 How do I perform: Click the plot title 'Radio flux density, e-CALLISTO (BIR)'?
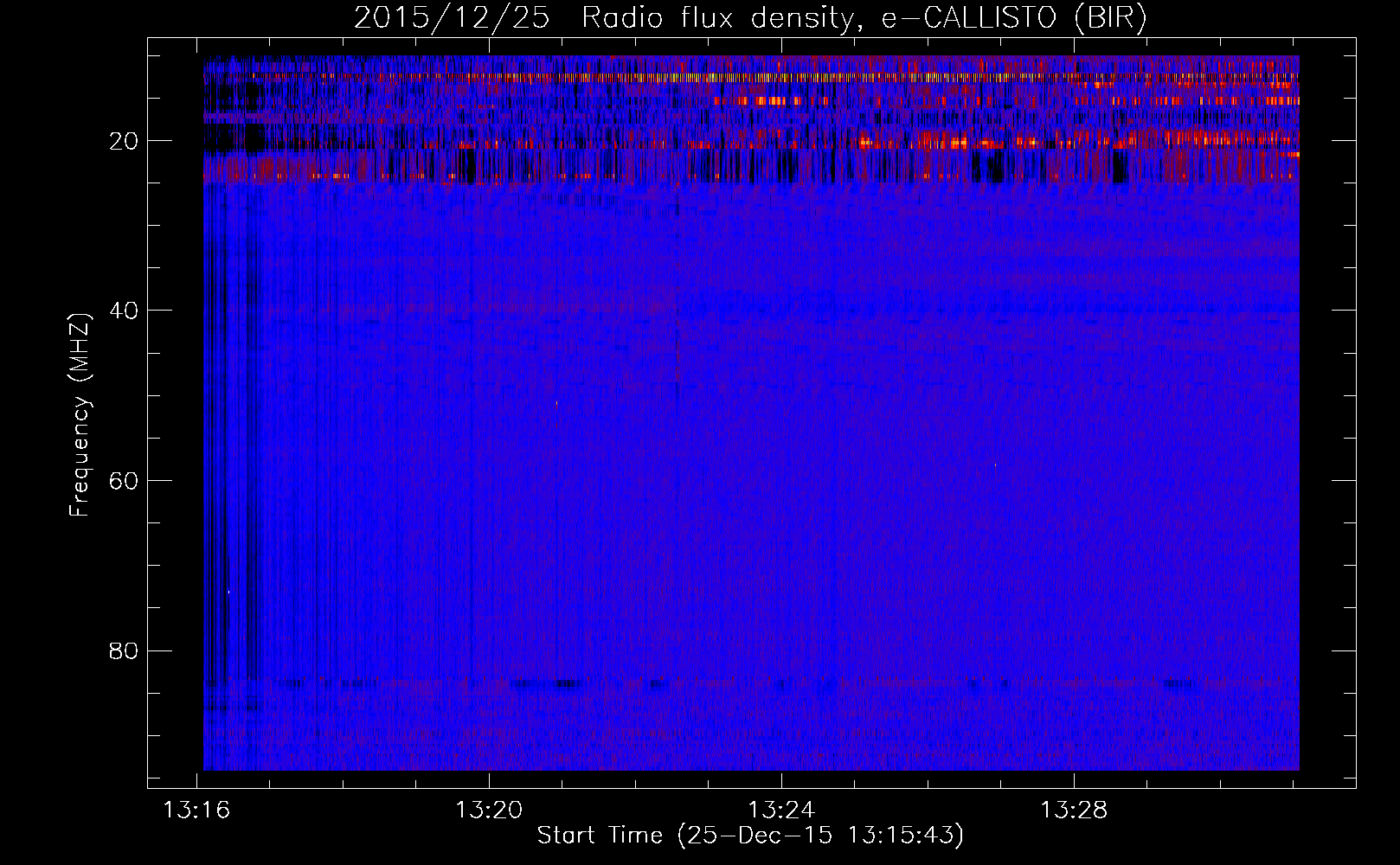click(x=864, y=18)
